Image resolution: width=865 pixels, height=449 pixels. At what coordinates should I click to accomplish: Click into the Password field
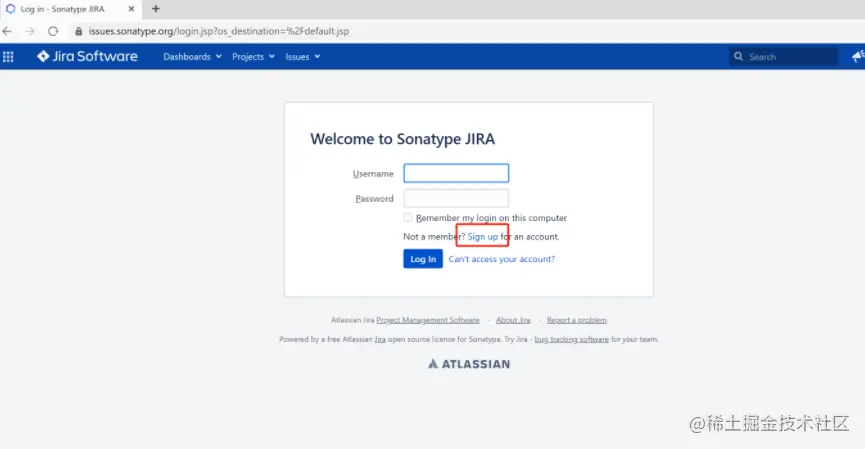pyautogui.click(x=456, y=198)
